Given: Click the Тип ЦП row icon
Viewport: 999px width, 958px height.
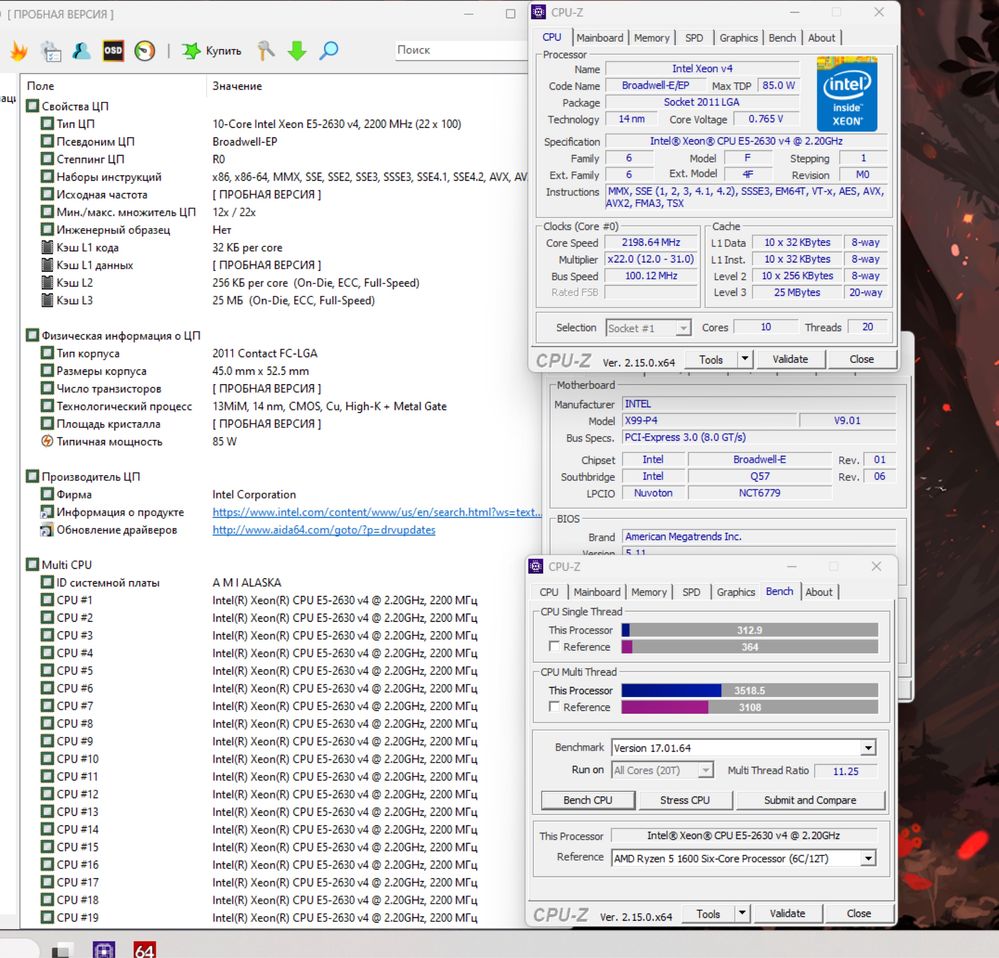Looking at the screenshot, I should 47,124.
